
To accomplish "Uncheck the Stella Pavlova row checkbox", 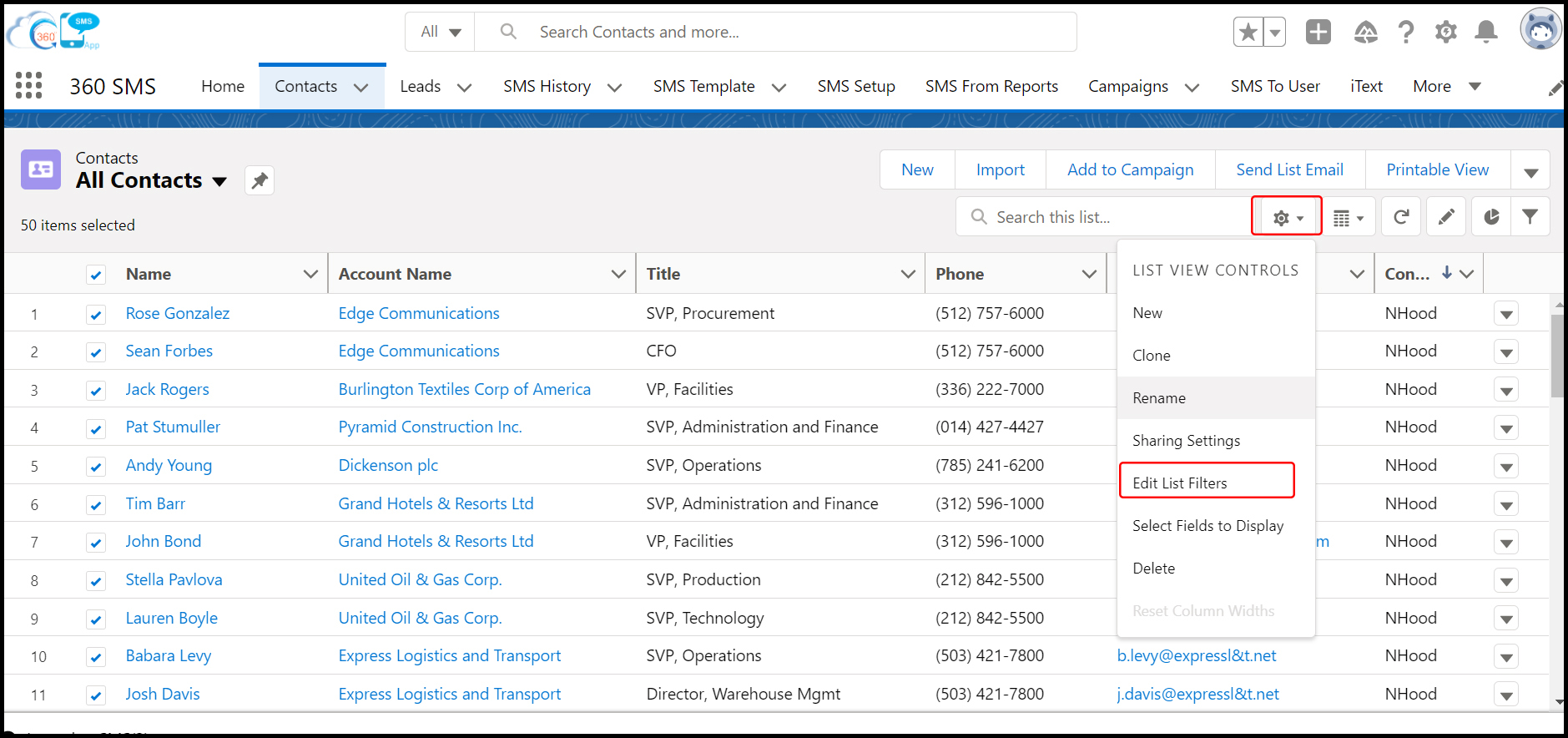I will click(96, 581).
